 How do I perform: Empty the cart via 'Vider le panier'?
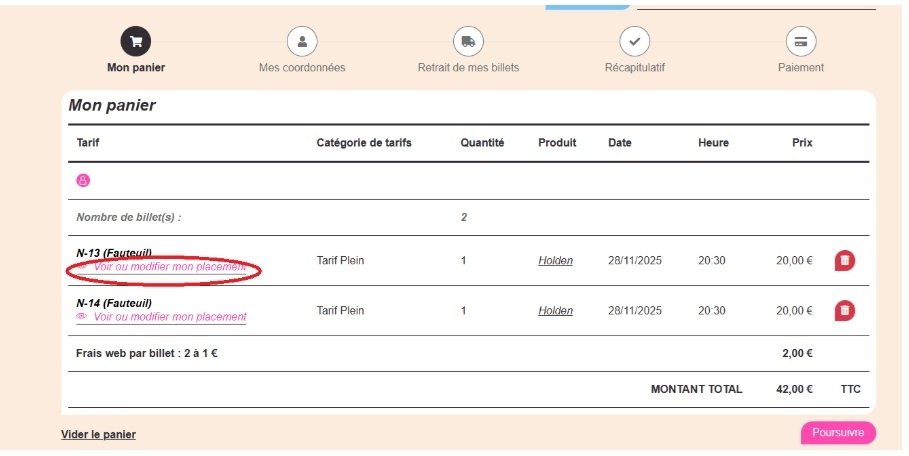pos(98,434)
